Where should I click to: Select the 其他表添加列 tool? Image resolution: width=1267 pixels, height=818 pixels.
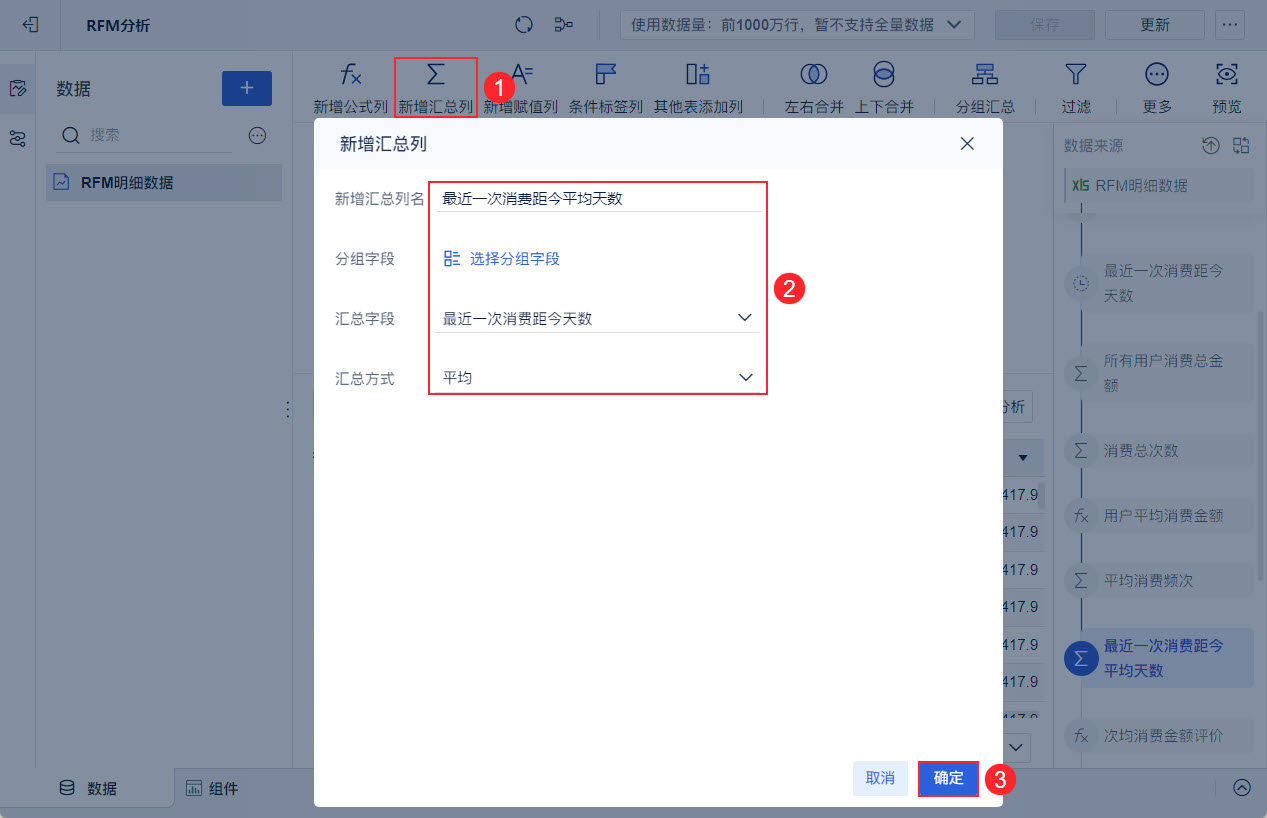tap(698, 88)
